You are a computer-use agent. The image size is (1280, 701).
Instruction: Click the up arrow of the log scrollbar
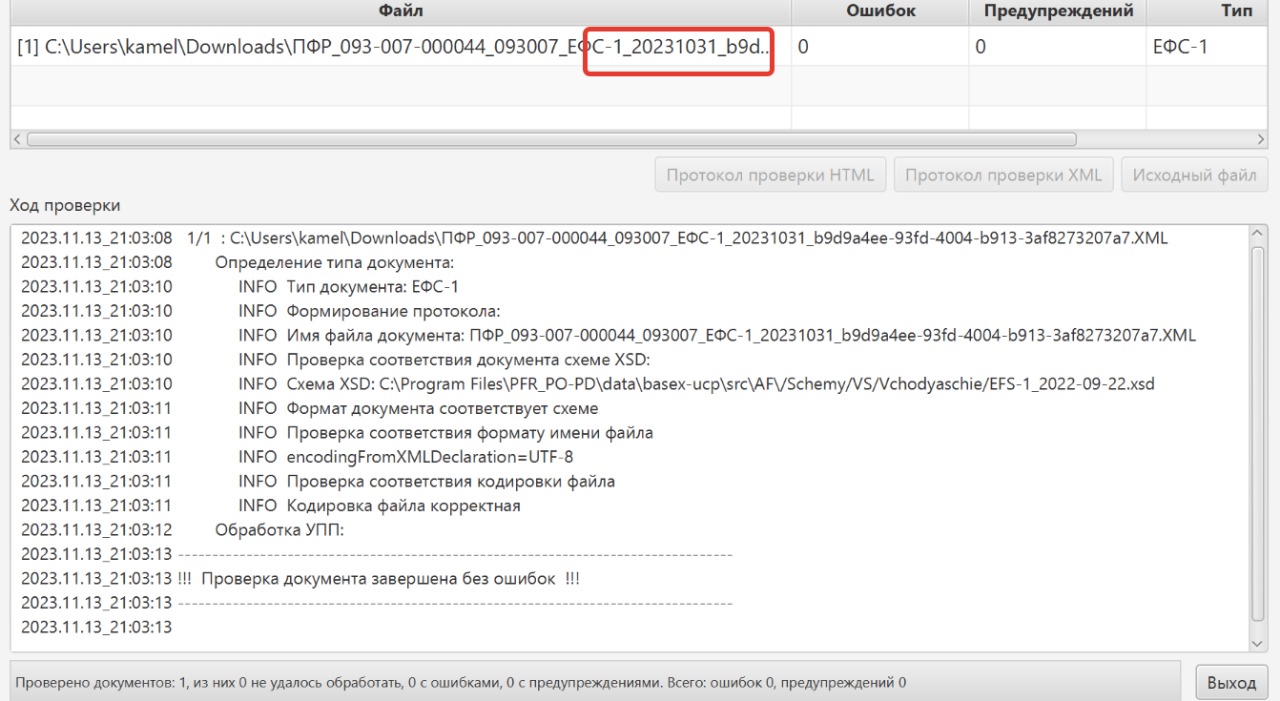click(x=1258, y=234)
